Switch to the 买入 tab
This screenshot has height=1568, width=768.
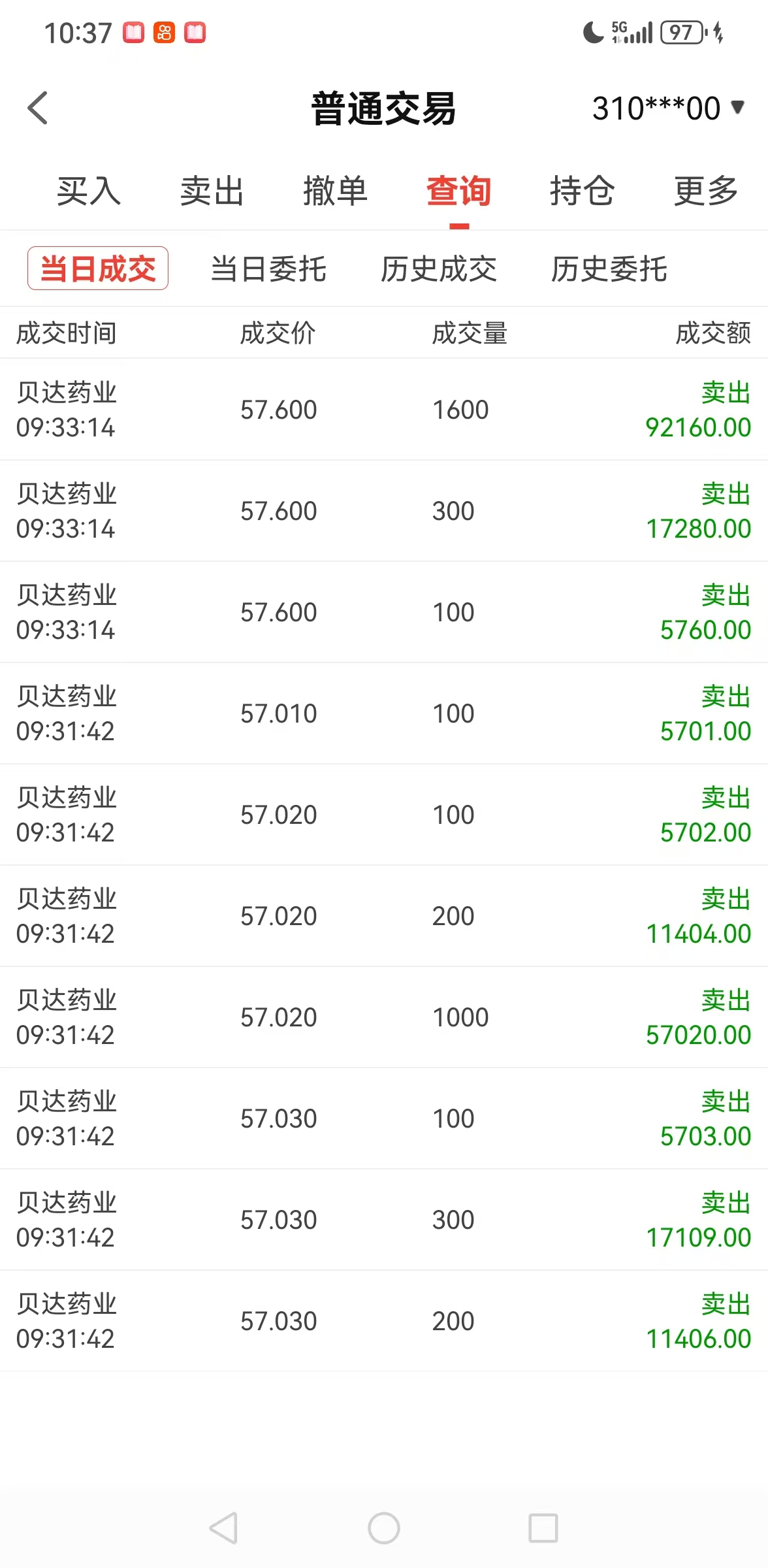click(89, 191)
